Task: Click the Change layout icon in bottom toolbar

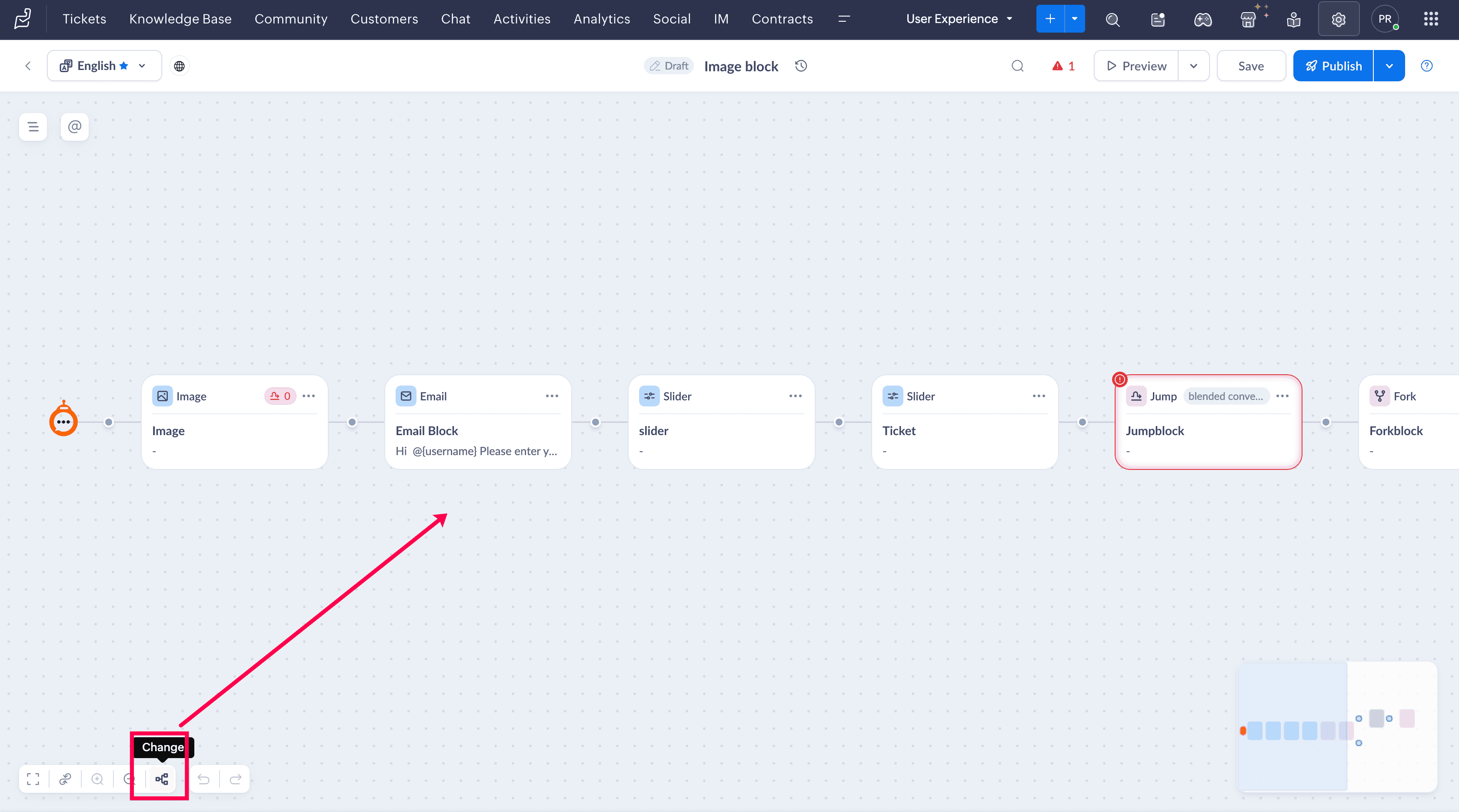Action: (x=161, y=779)
